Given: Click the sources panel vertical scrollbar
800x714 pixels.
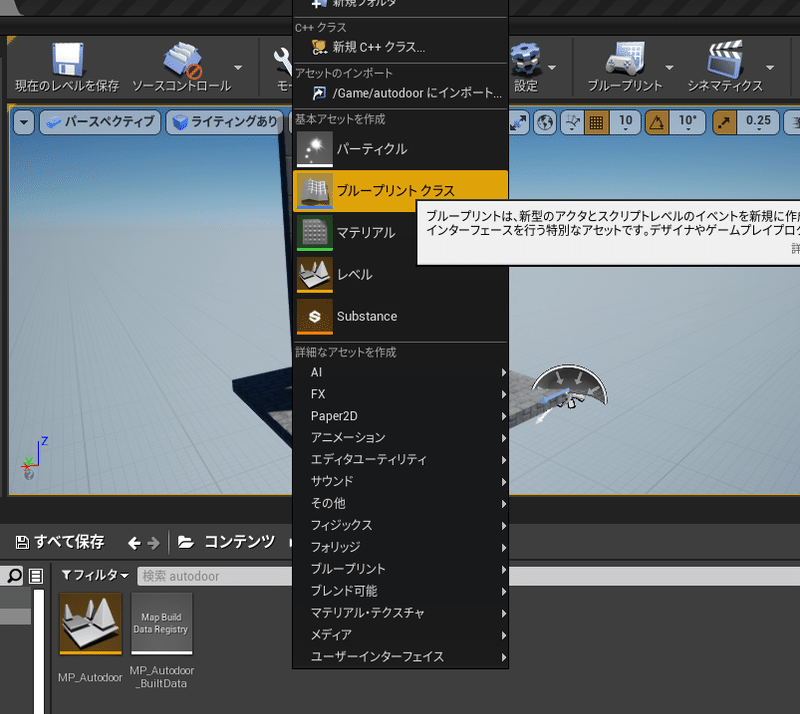Looking at the screenshot, I should click(x=39, y=651).
